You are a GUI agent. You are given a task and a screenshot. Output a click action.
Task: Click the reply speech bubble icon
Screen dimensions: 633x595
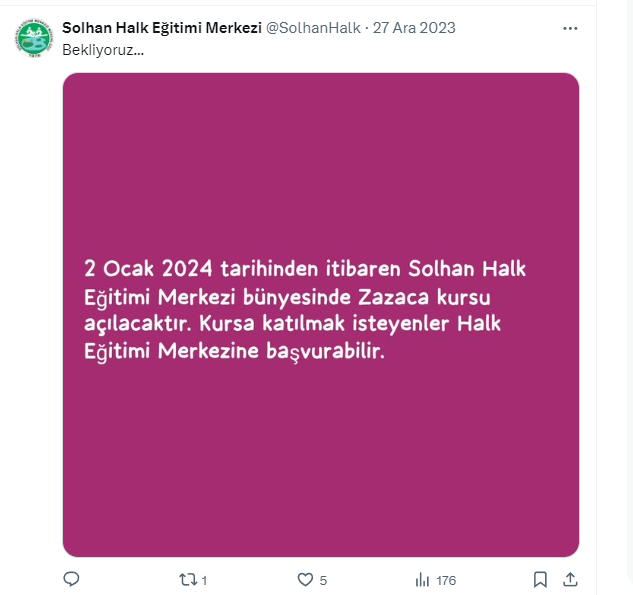71,579
